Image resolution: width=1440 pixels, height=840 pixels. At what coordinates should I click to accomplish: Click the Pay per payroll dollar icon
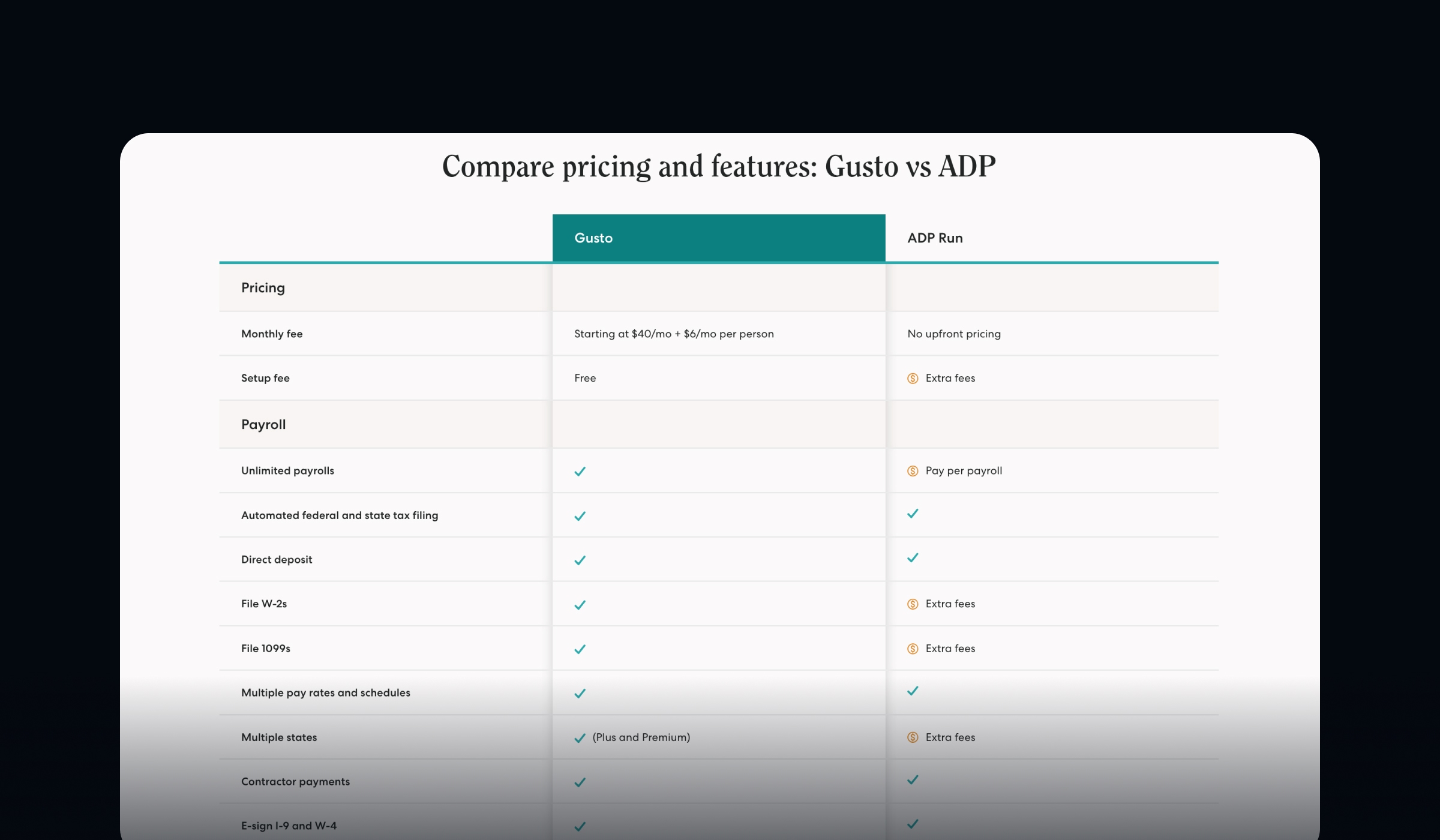point(913,471)
